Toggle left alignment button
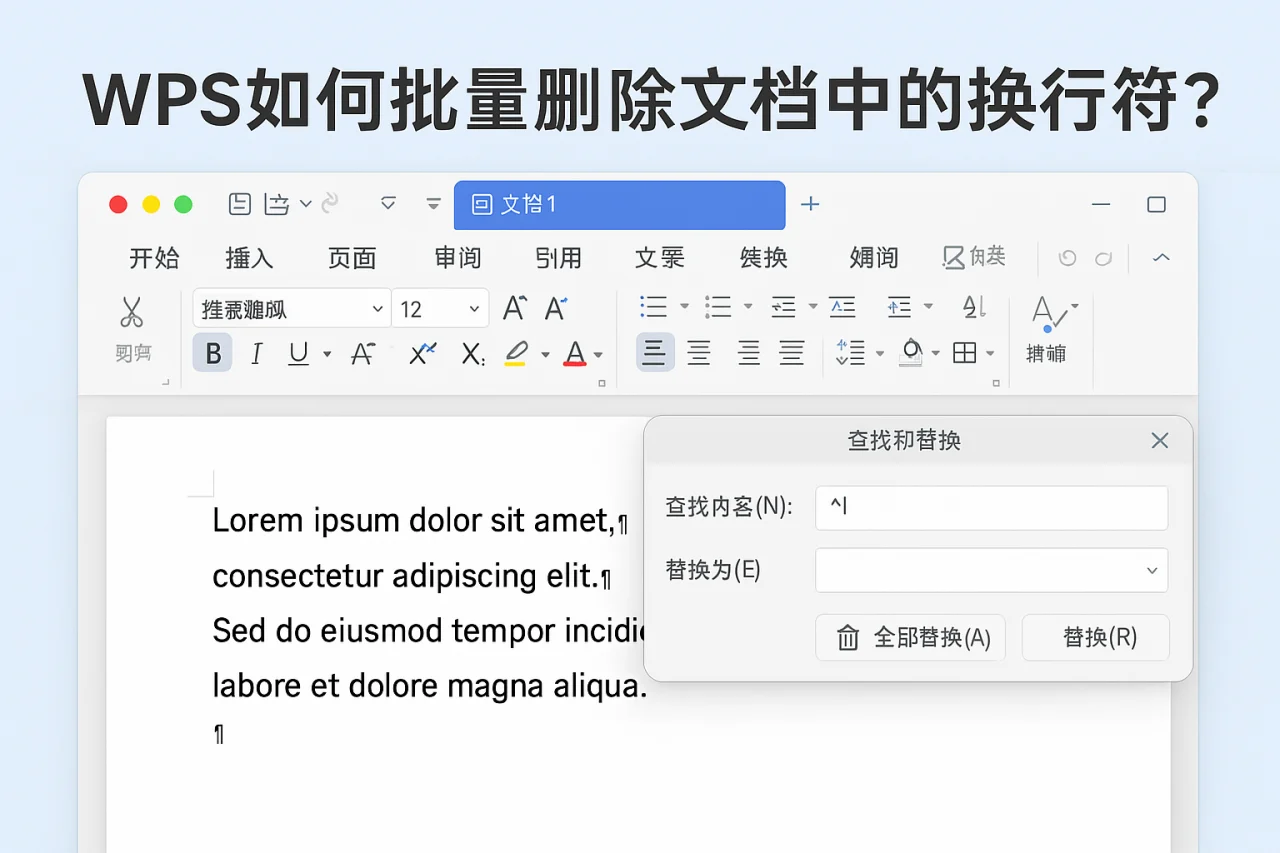The image size is (1280, 853). click(x=655, y=353)
